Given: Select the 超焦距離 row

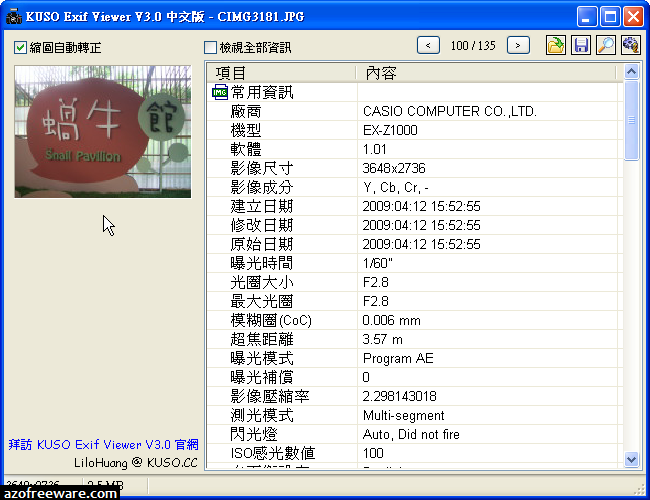Looking at the screenshot, I should point(415,340).
